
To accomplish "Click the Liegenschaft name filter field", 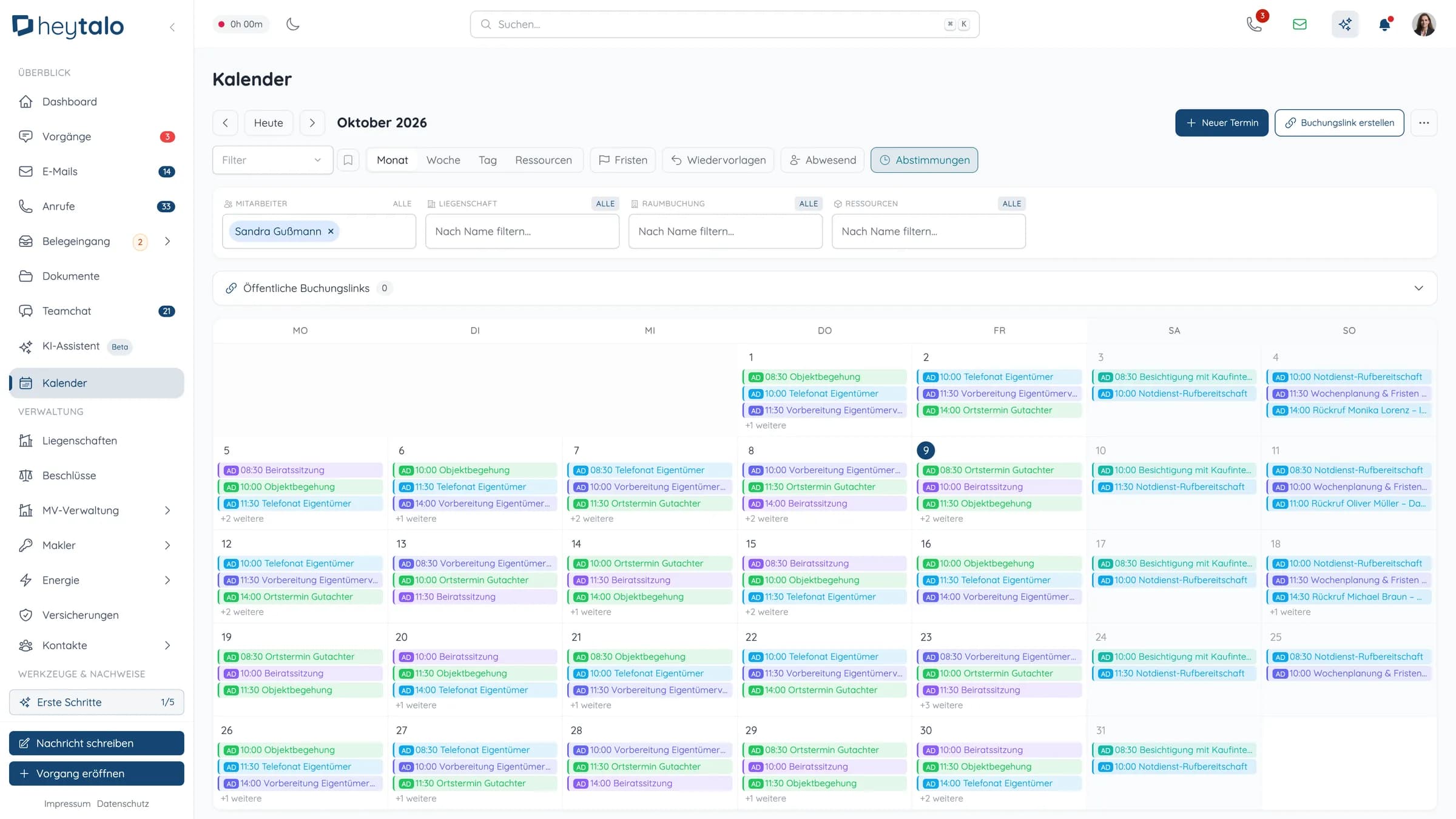I will pos(522,231).
